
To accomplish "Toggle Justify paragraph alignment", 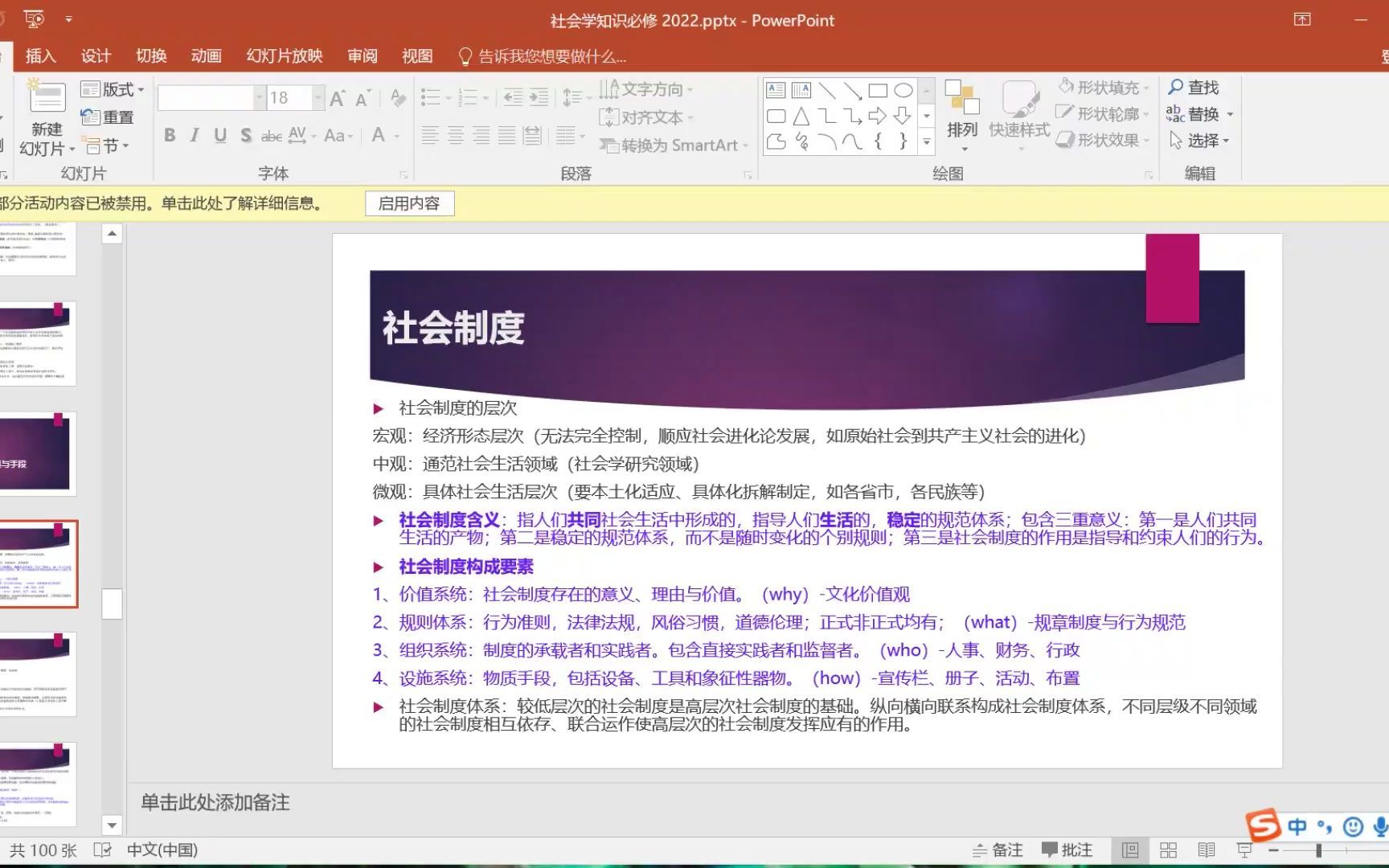I will [506, 136].
